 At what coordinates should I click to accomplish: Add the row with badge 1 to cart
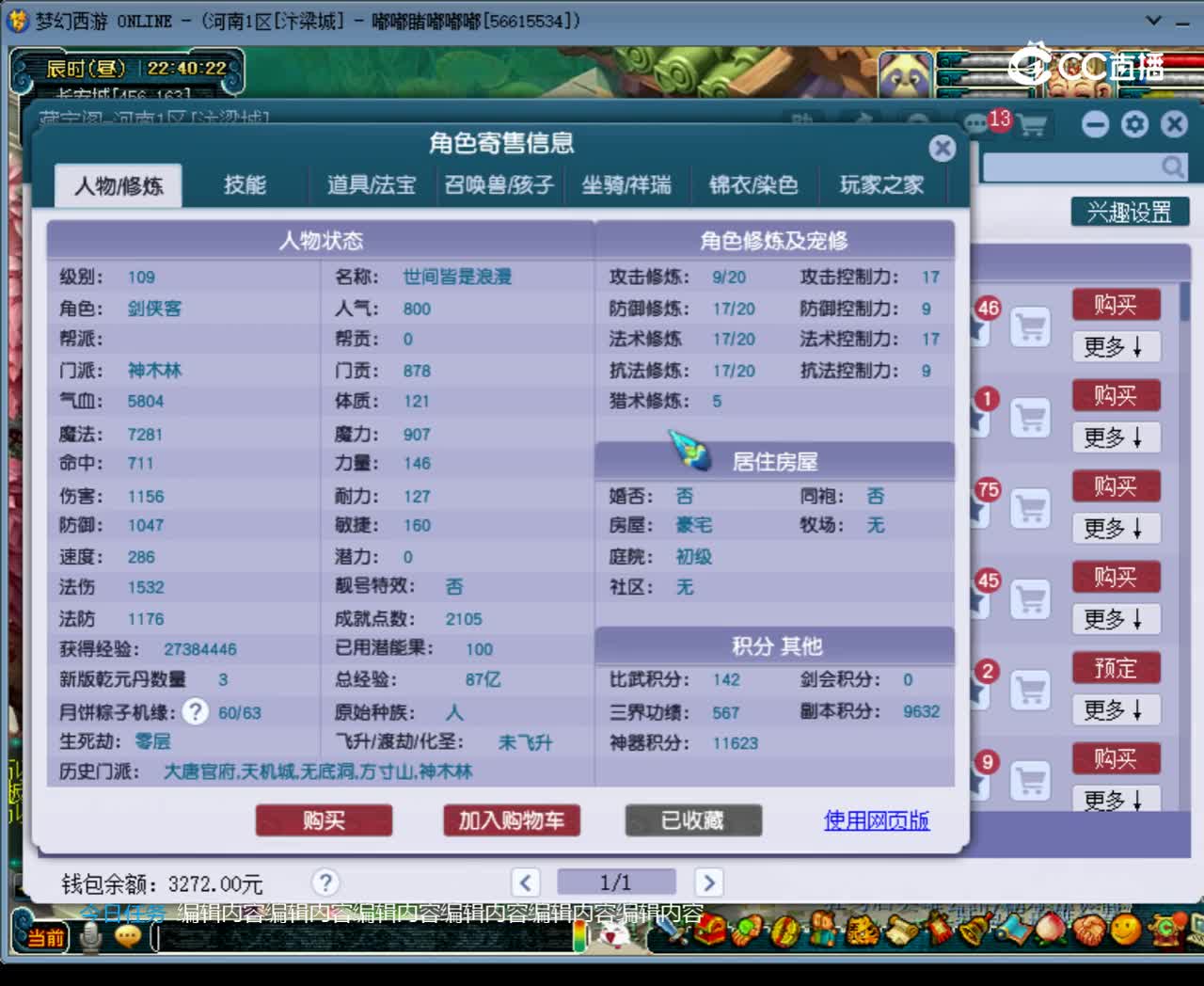coord(1030,417)
